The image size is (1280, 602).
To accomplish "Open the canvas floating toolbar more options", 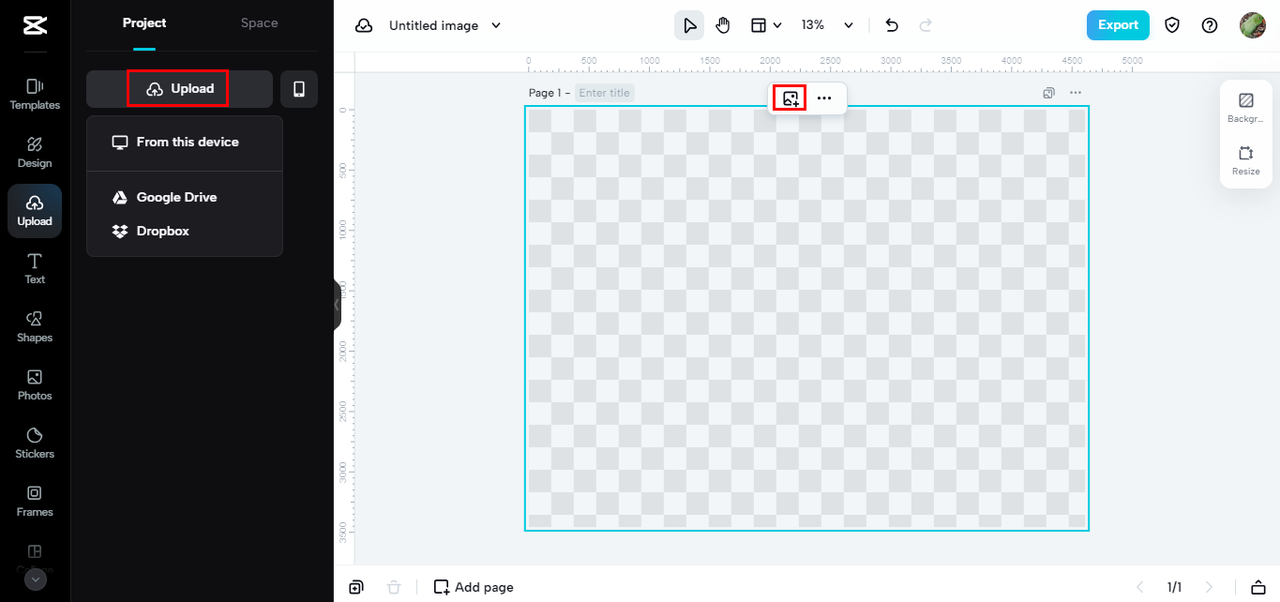I will (824, 98).
